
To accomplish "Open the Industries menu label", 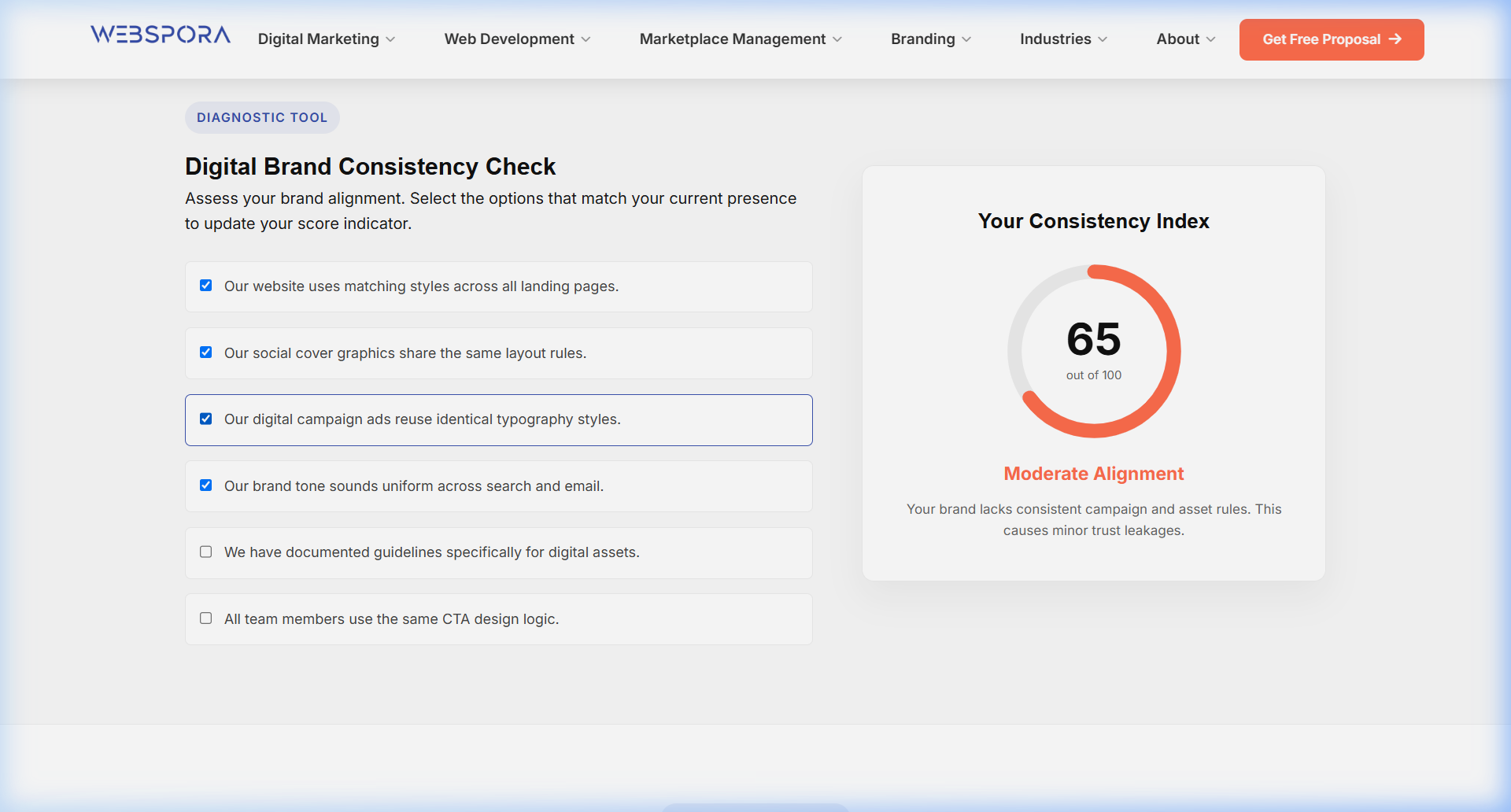I will (x=1055, y=39).
